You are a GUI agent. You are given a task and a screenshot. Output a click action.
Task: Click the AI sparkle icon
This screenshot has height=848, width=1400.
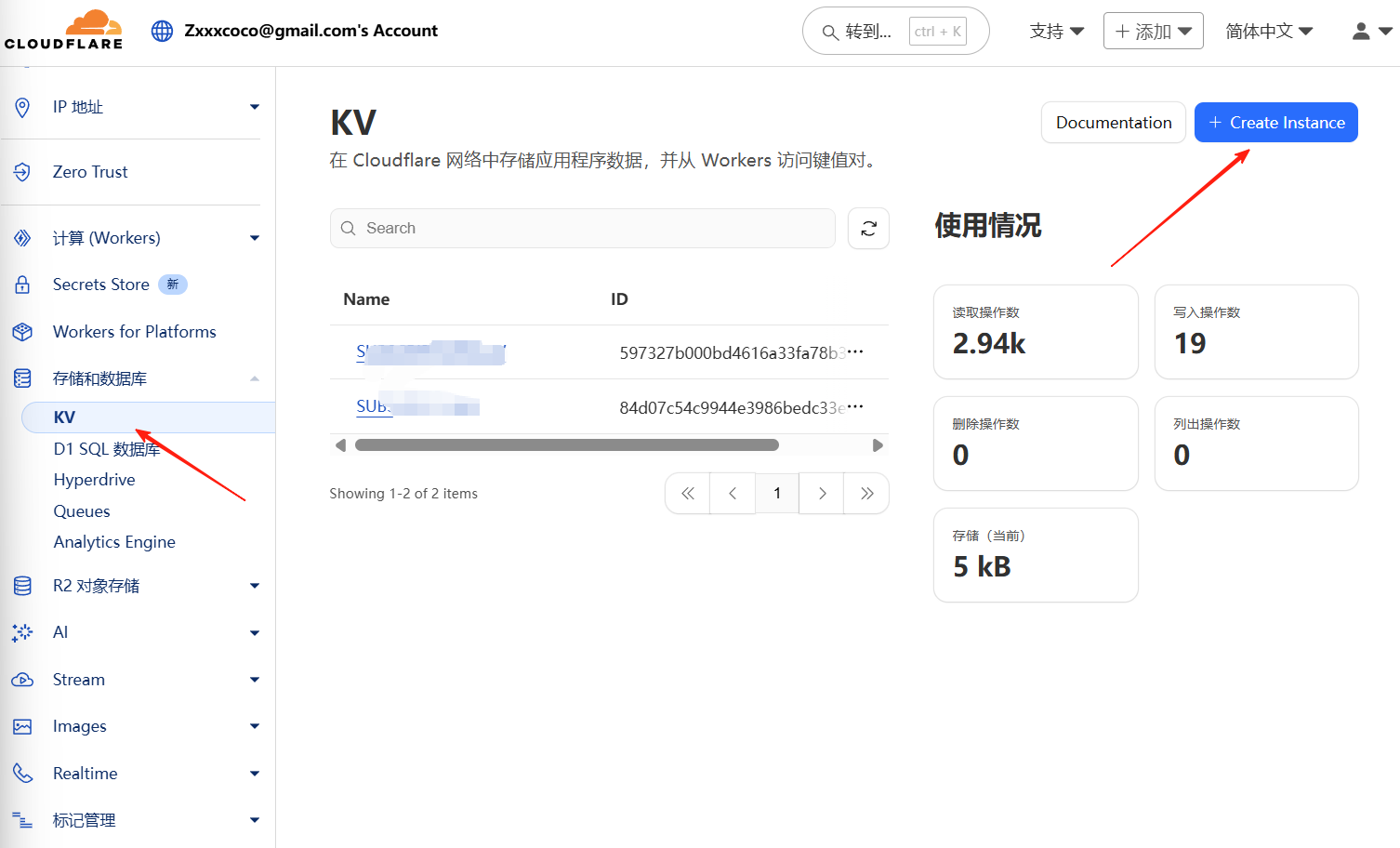click(x=22, y=632)
